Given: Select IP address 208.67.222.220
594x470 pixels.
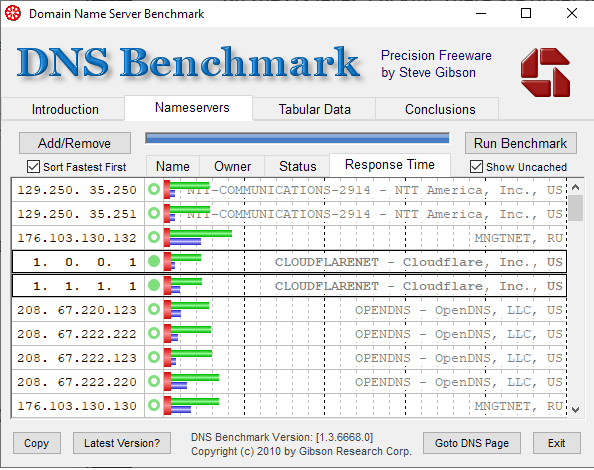Looking at the screenshot, I should (x=77, y=382).
